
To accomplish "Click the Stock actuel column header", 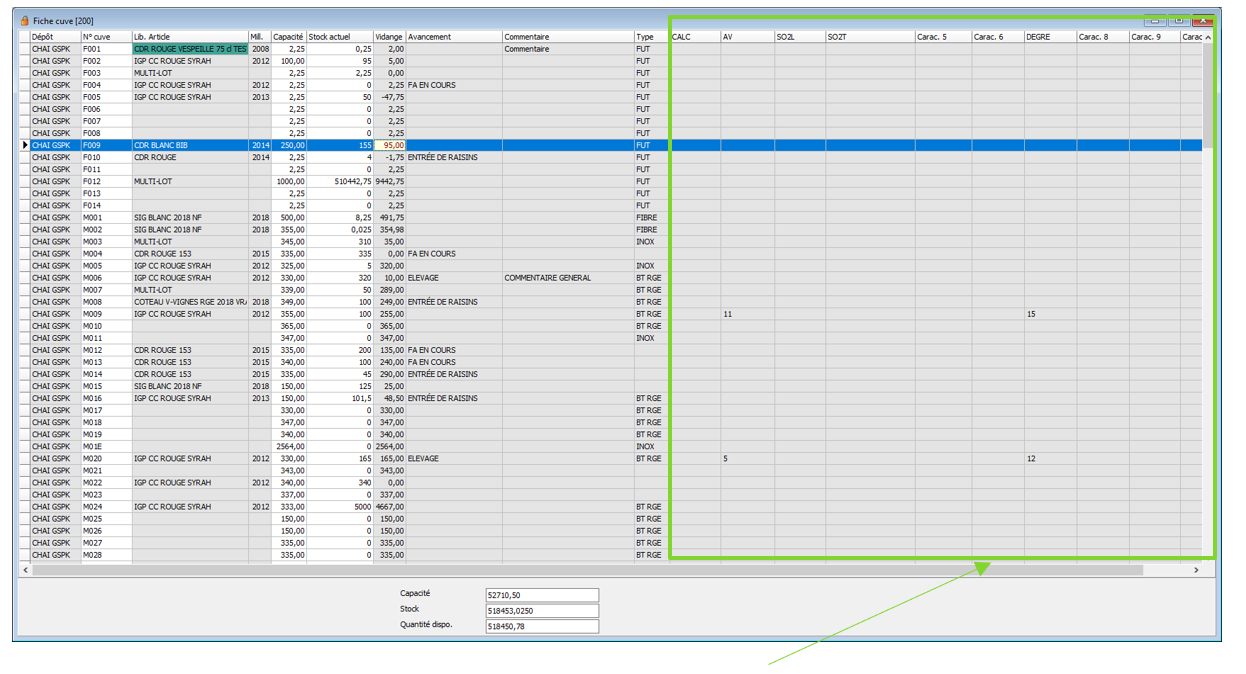I will tap(339, 37).
